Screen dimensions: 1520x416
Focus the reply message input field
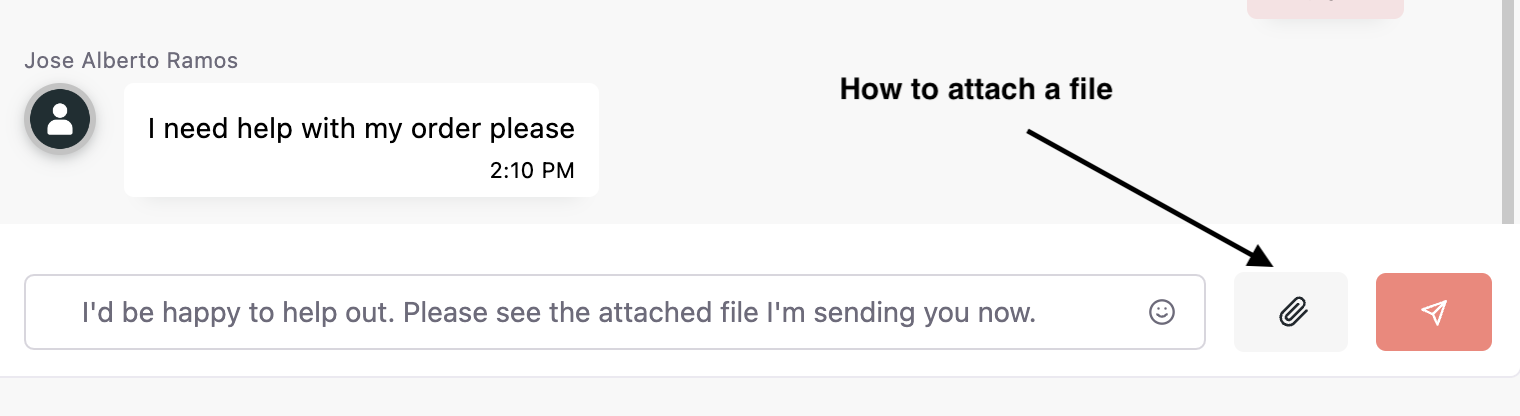coord(615,312)
